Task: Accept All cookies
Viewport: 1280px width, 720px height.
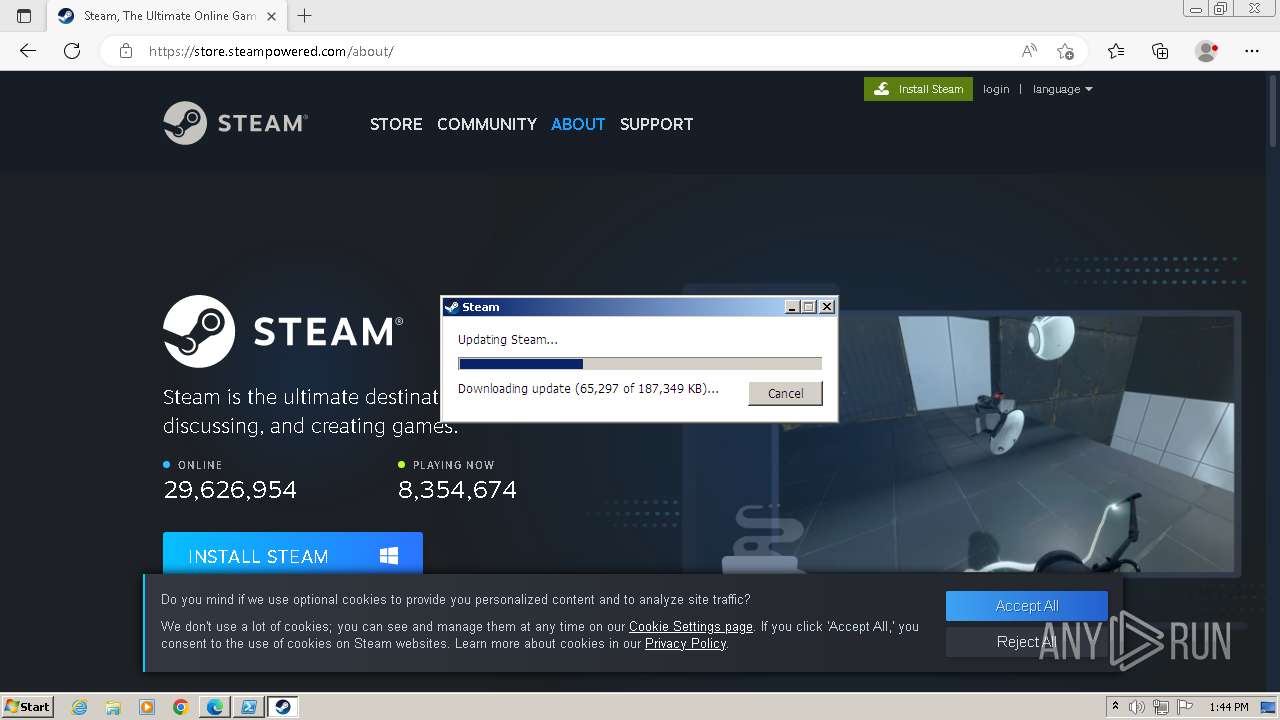Action: pyautogui.click(x=1027, y=606)
